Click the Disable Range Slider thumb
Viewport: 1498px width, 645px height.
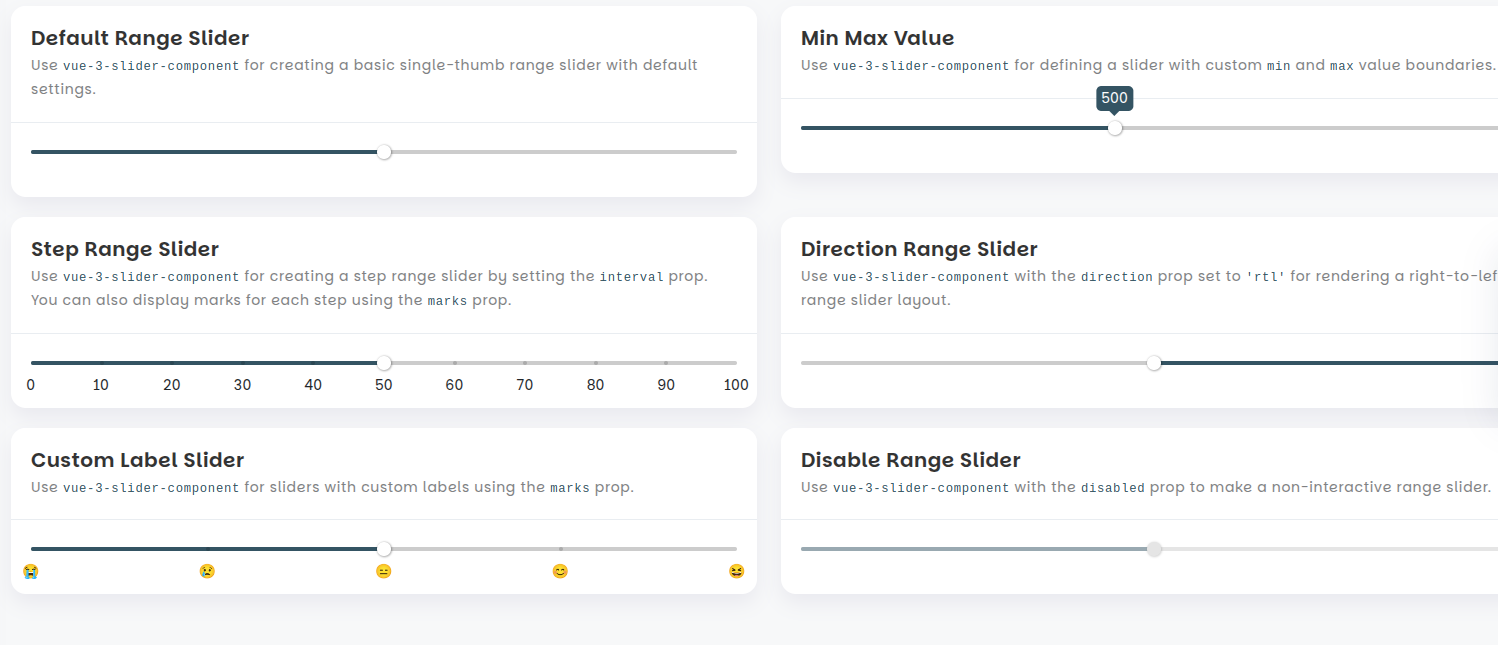point(1154,549)
